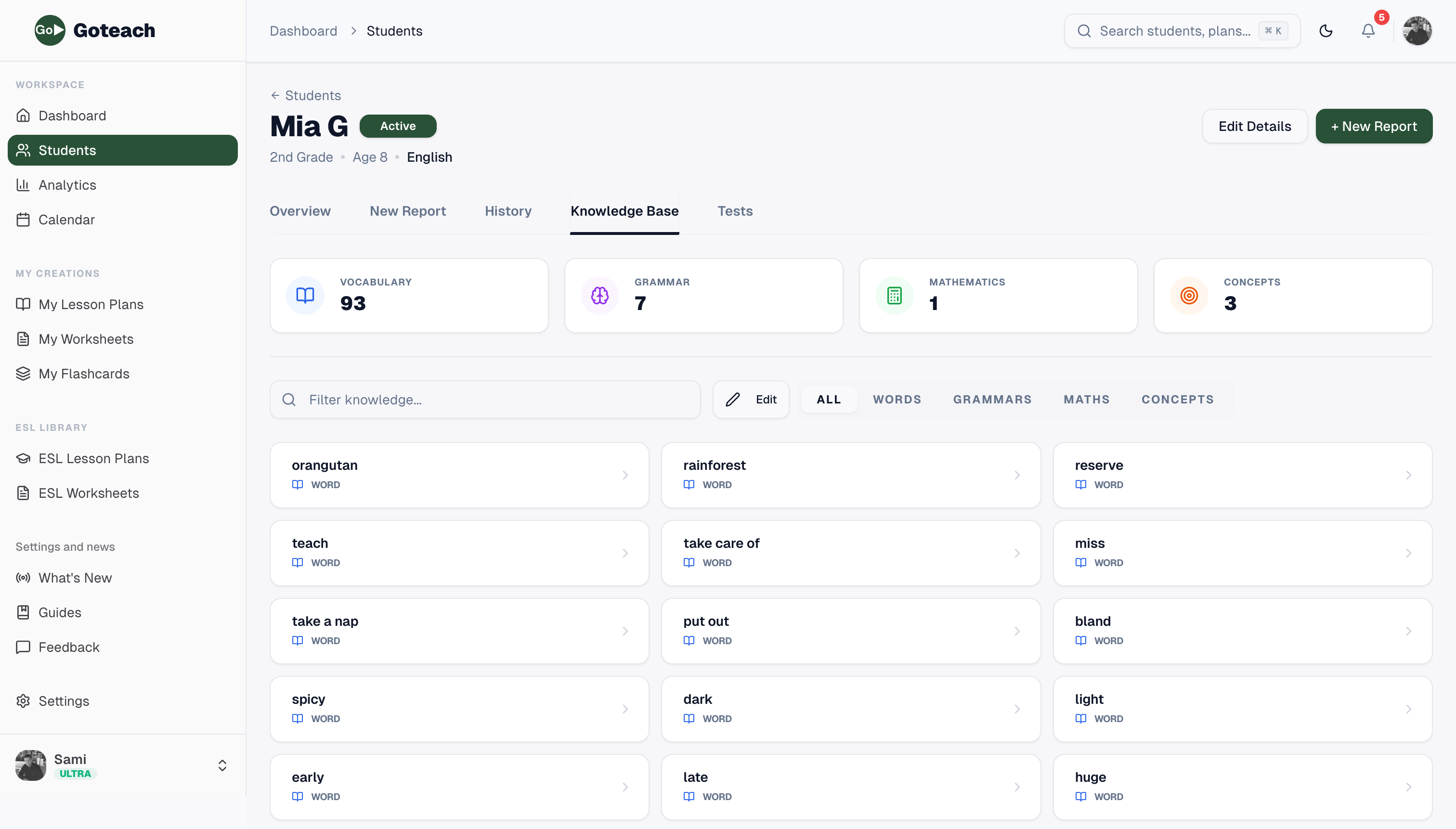Open Calendar in the sidebar

[66, 220]
